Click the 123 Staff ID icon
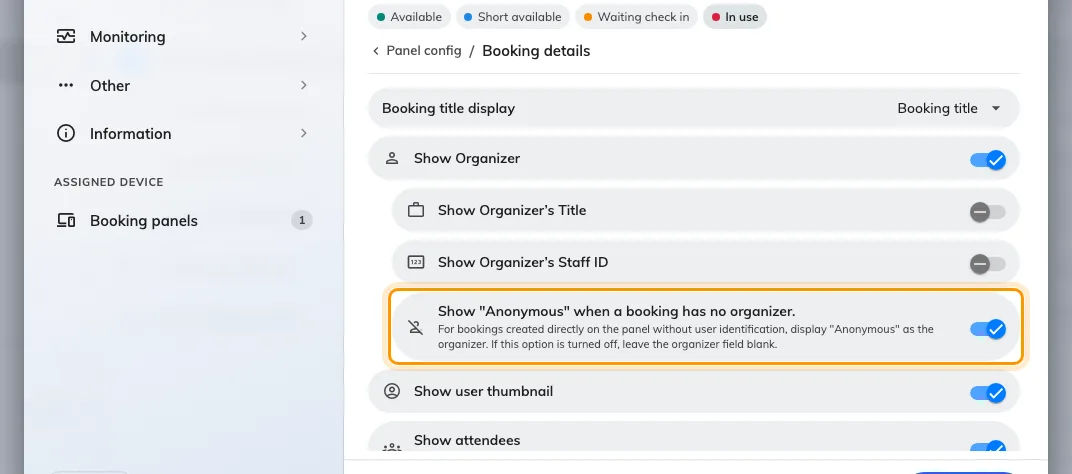Viewport: 1072px width, 474px height. click(x=416, y=262)
